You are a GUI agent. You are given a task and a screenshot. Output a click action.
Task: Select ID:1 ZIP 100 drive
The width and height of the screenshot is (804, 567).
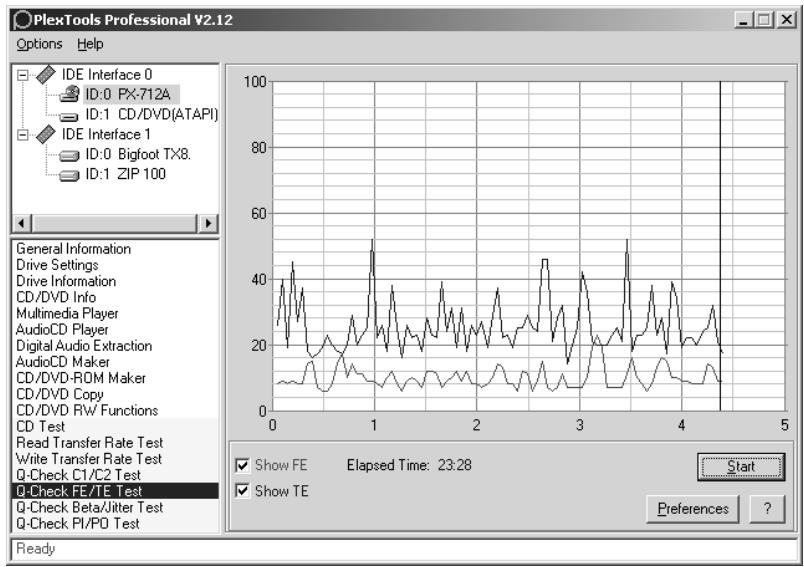126,174
